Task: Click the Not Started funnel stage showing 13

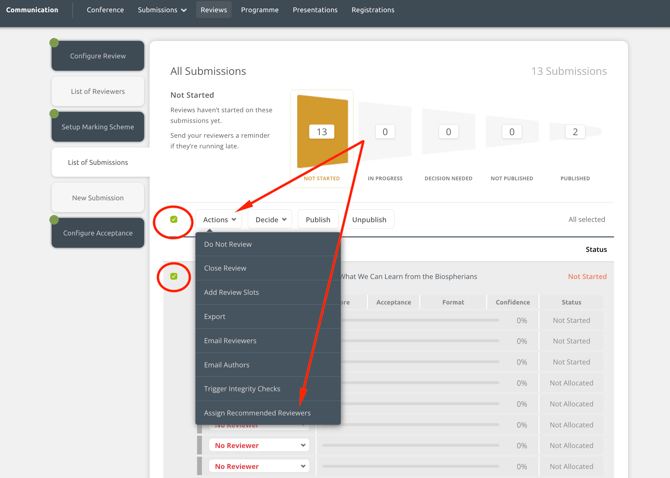Action: [321, 132]
